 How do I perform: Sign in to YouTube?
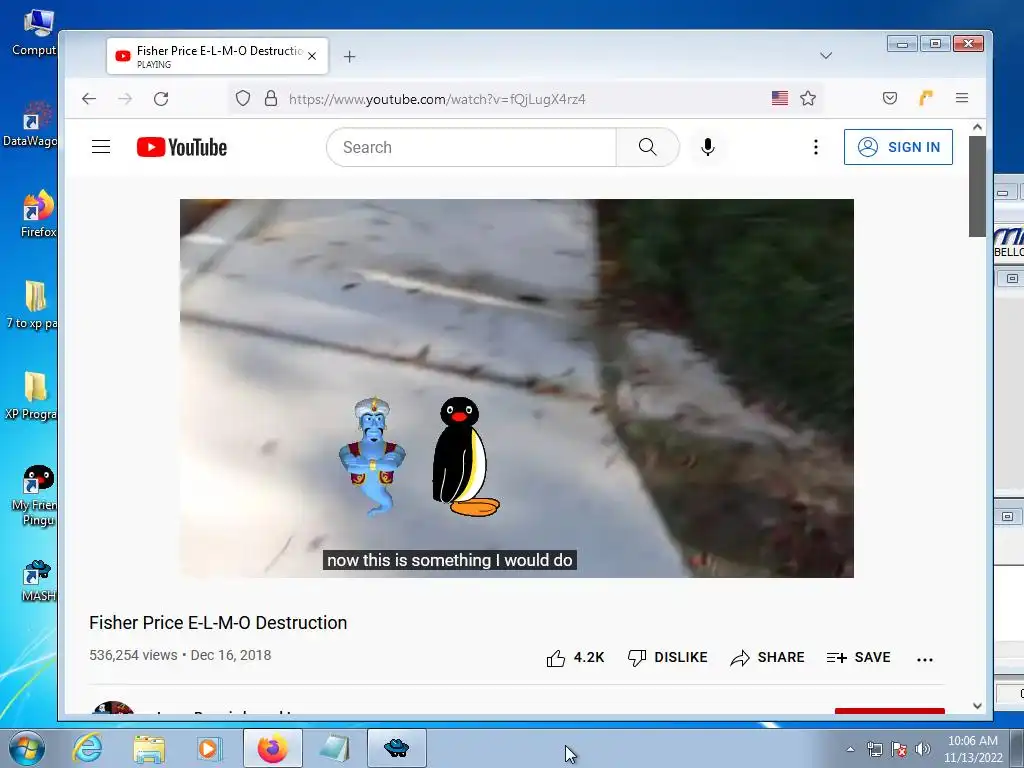click(x=898, y=147)
